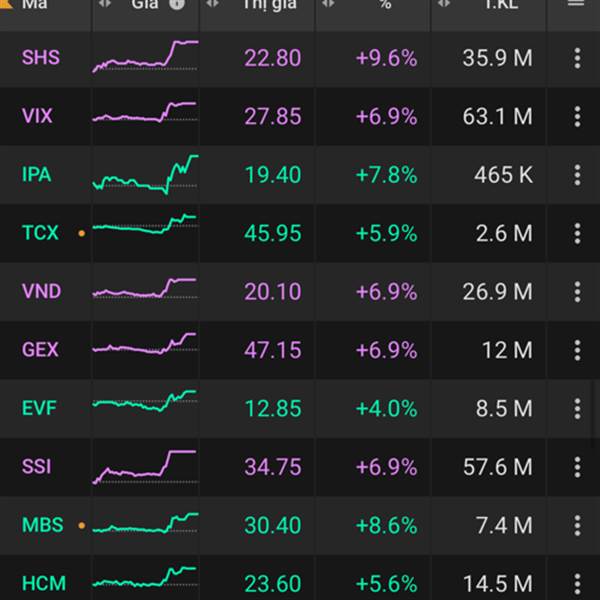Open the hamburger menu in table header
600x600 pixels.
(575, 4)
